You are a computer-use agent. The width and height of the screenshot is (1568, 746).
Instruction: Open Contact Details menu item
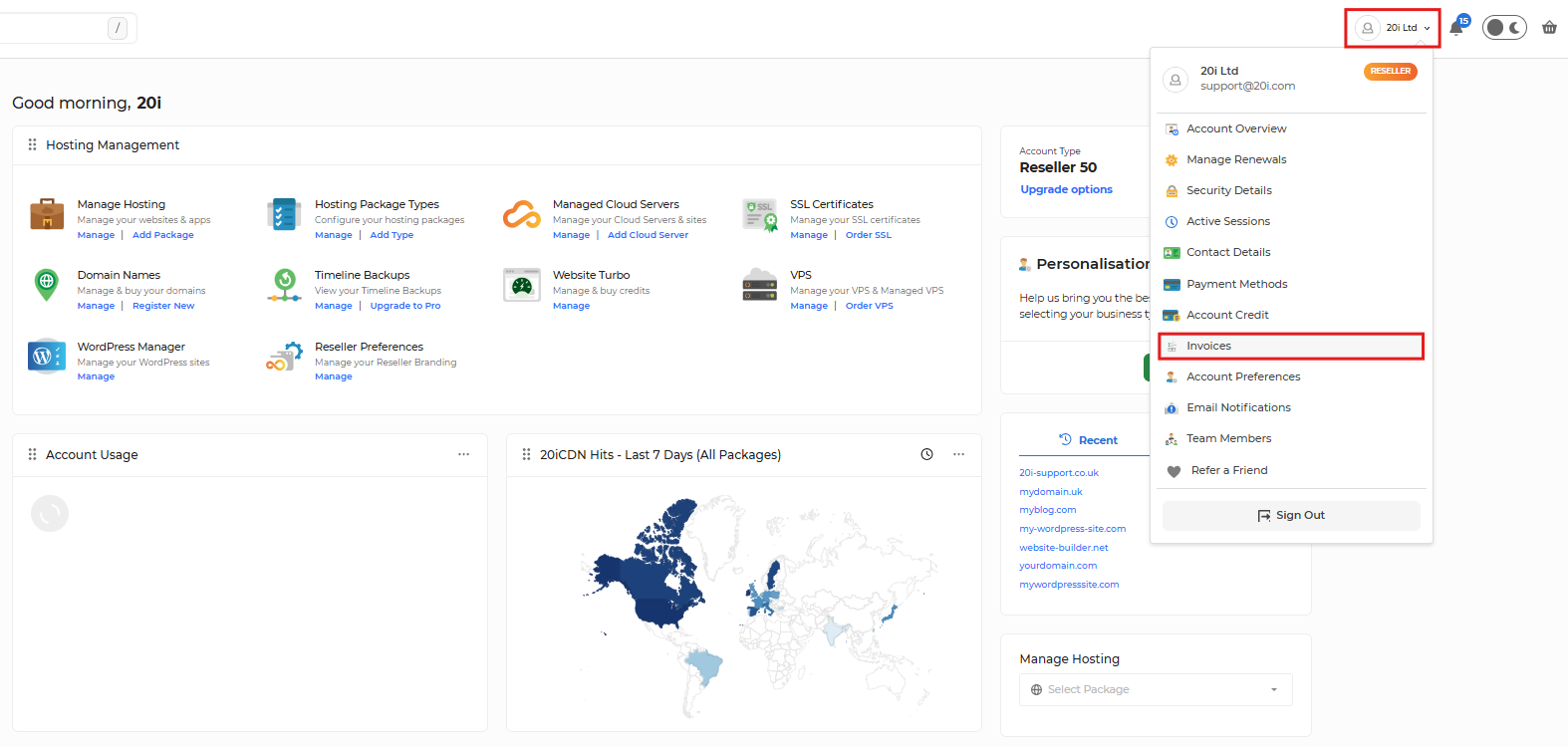[1291, 252]
